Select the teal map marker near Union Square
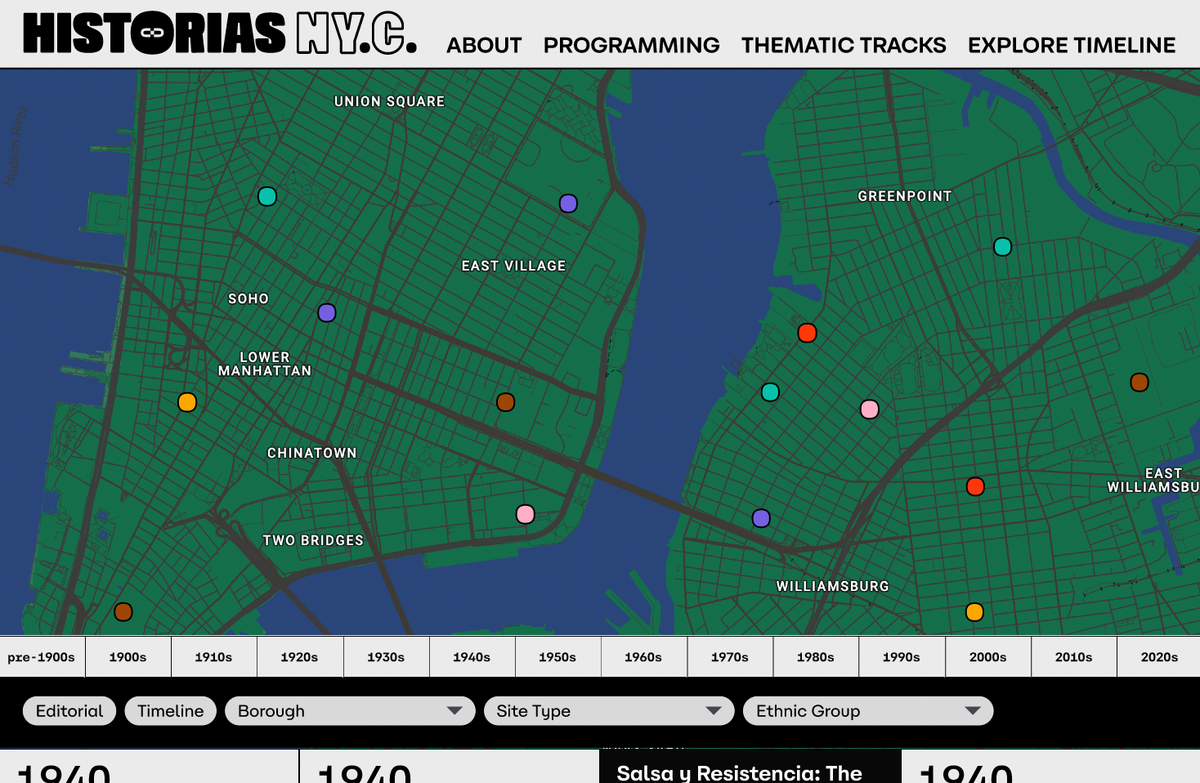 (x=266, y=197)
